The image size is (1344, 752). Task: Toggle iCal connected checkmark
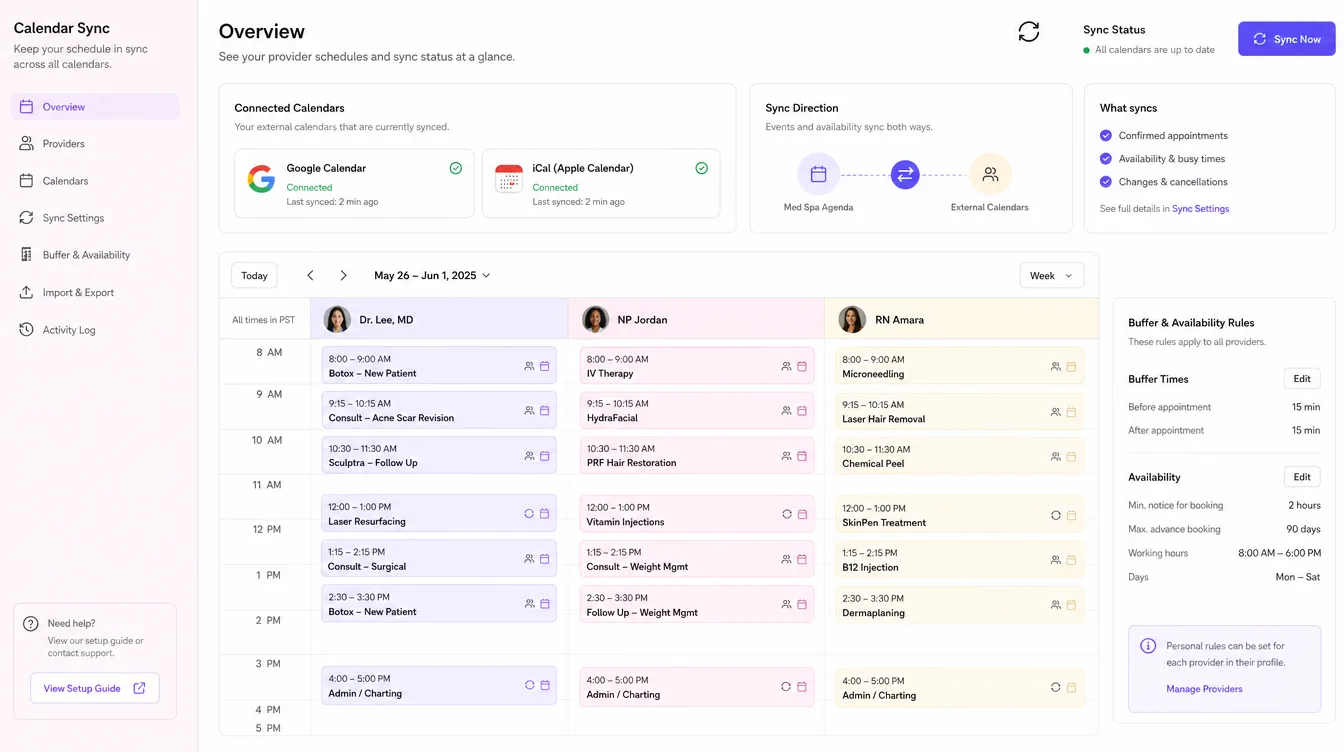pyautogui.click(x=702, y=168)
